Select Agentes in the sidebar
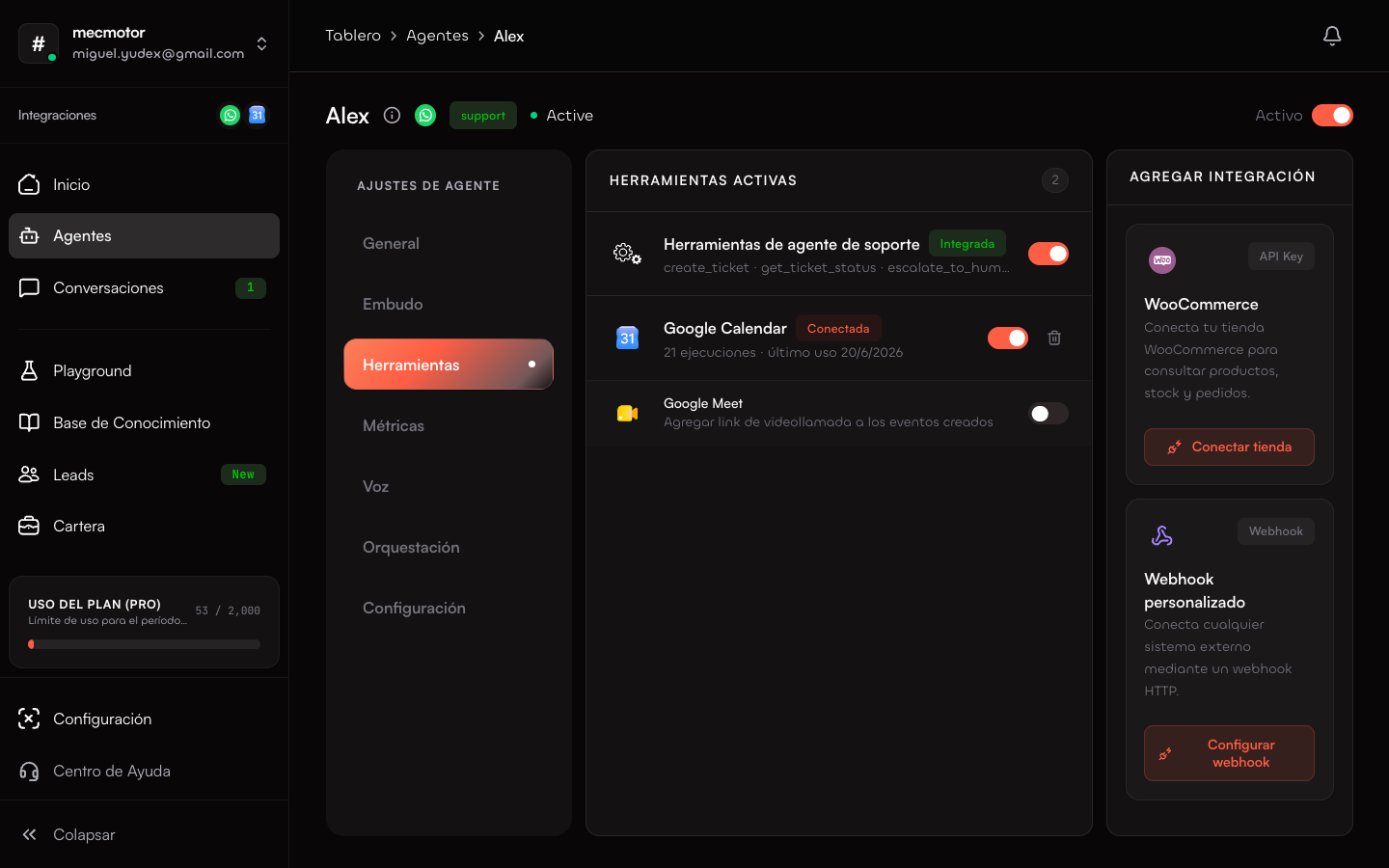 (144, 235)
